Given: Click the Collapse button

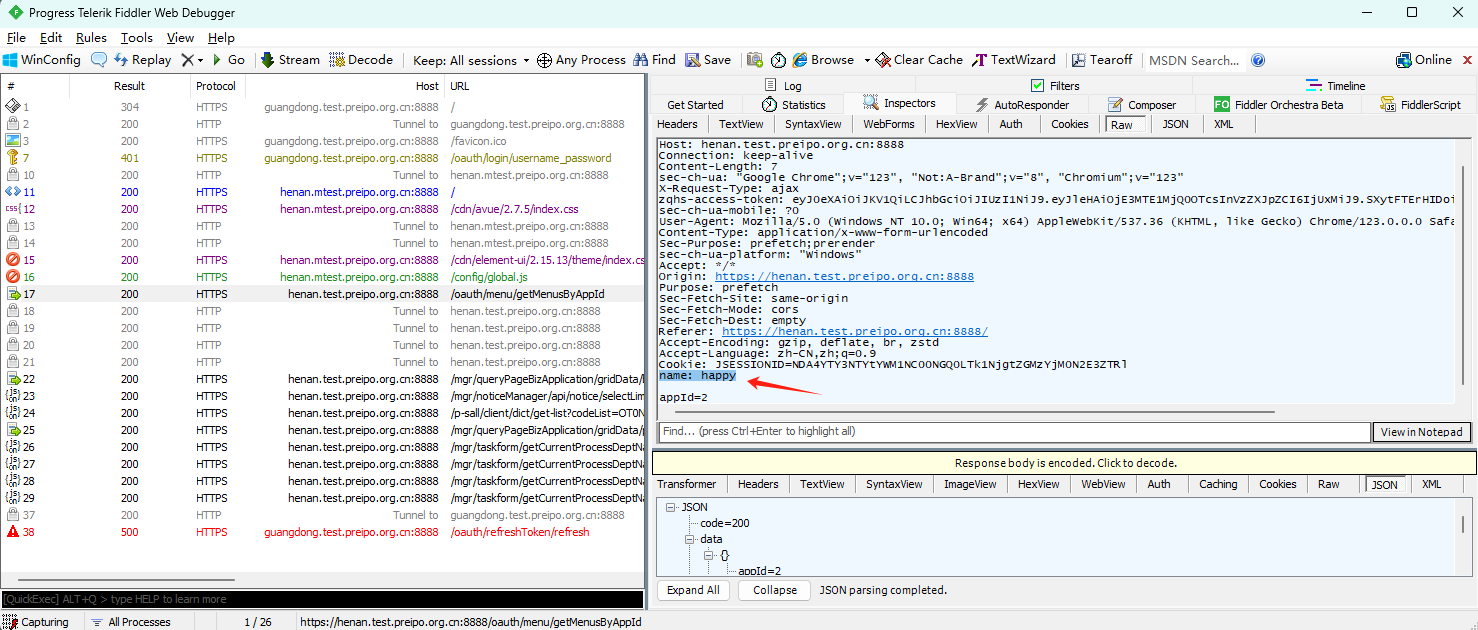Looking at the screenshot, I should pos(775,590).
